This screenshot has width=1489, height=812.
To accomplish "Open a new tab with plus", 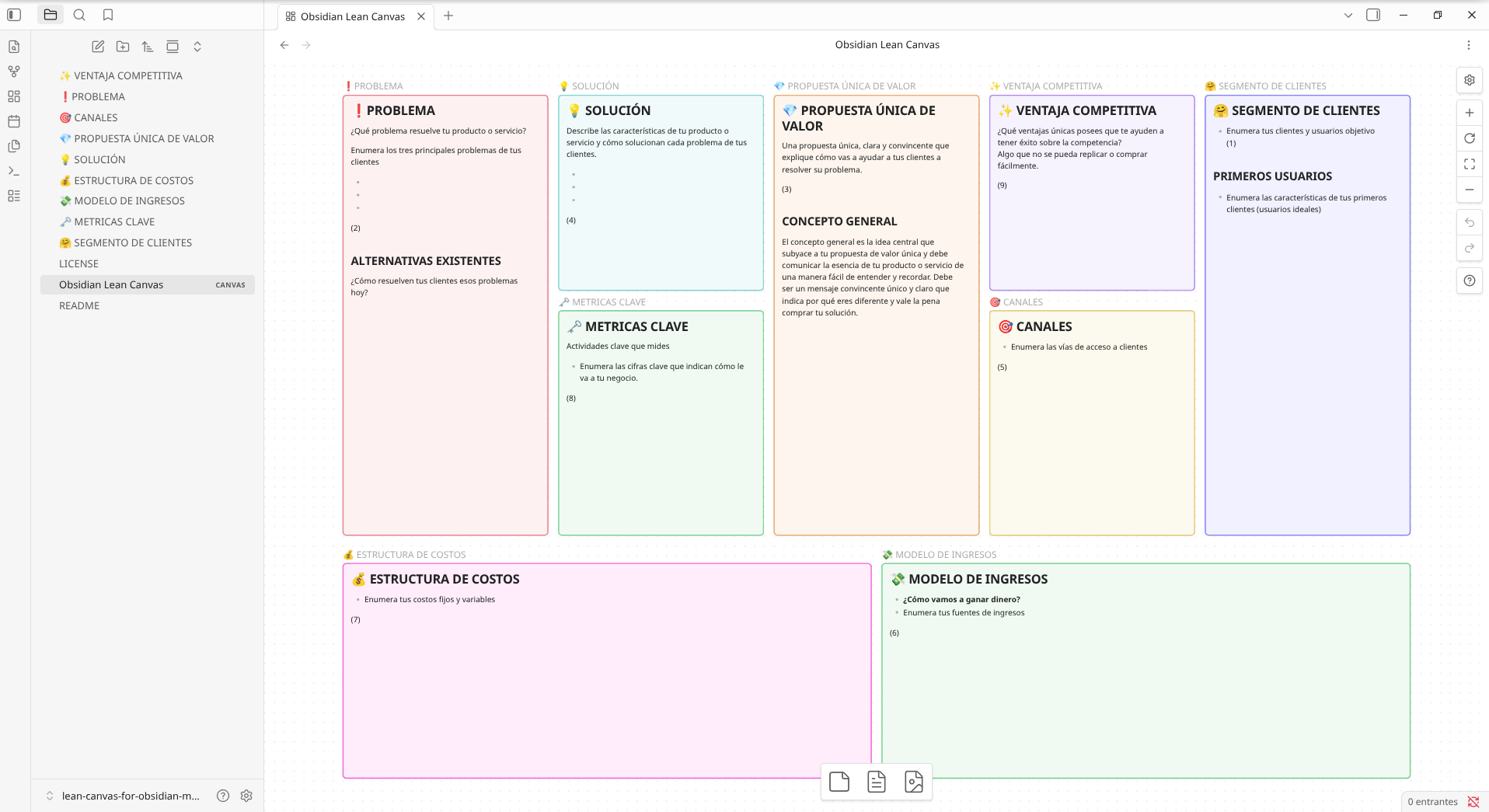I will 448,16.
